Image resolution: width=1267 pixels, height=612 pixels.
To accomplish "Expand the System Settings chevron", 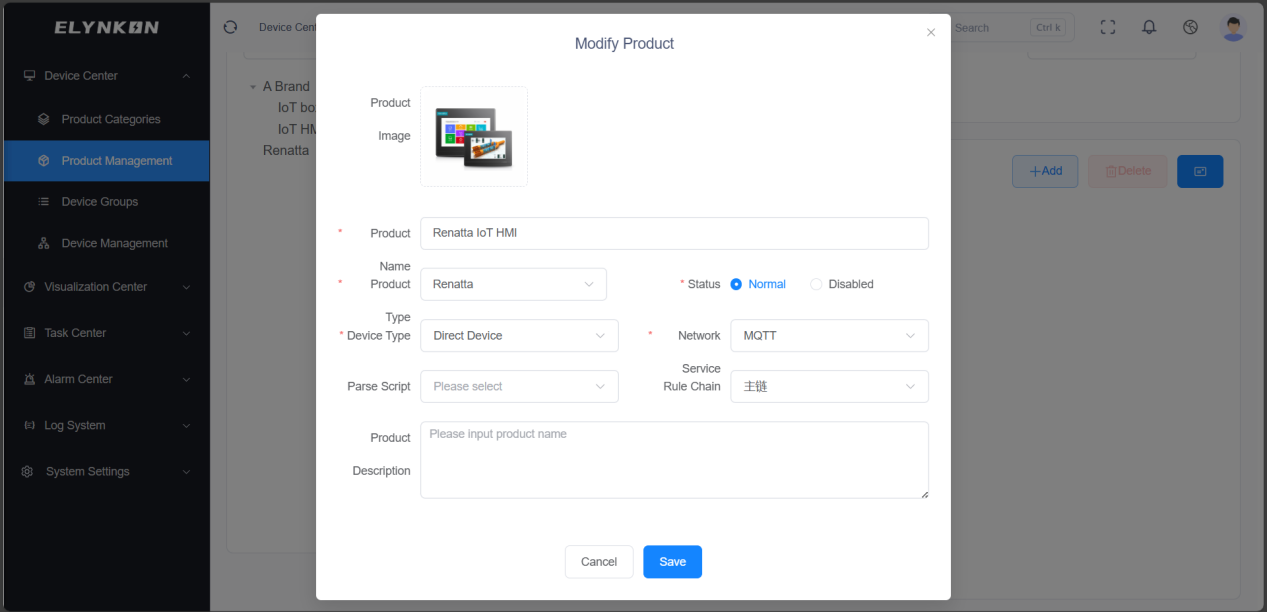I will 186,472.
